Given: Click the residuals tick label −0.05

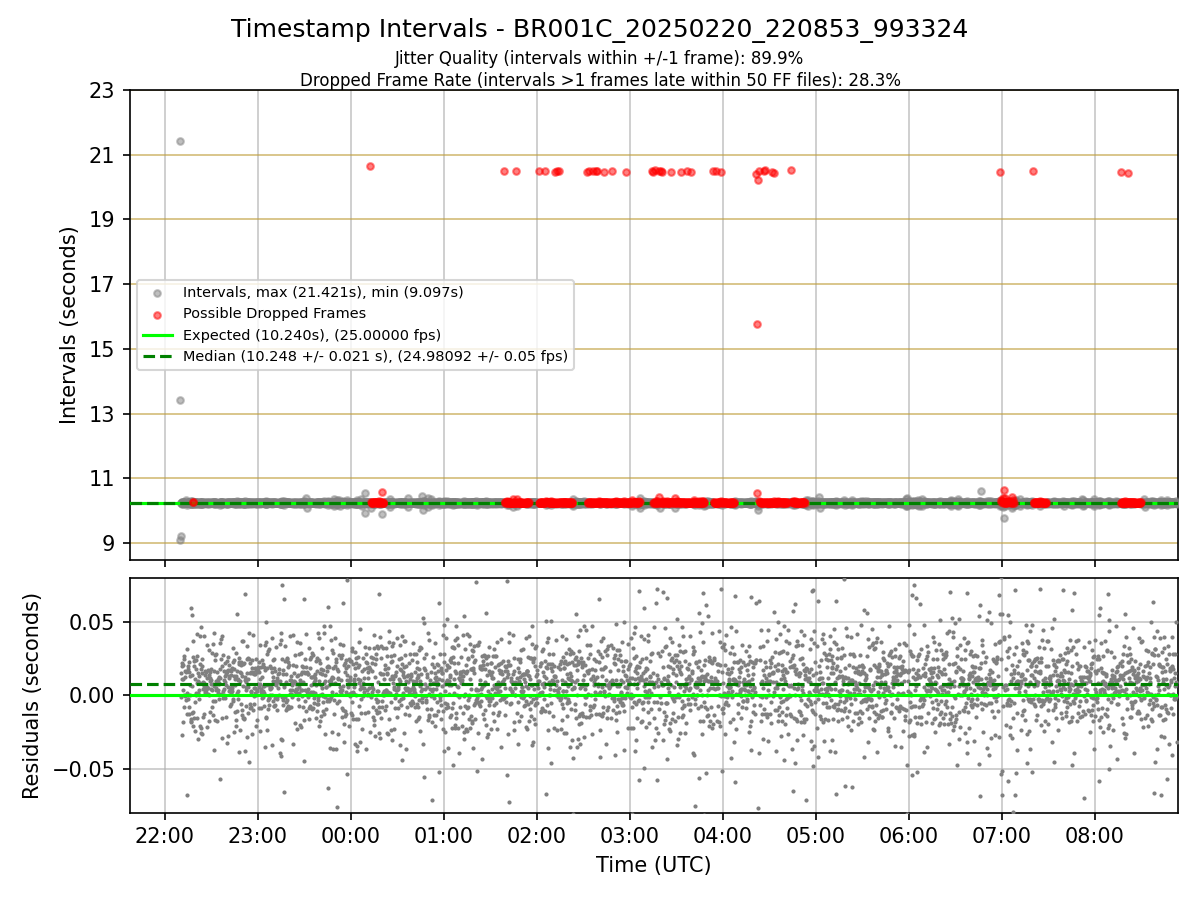Looking at the screenshot, I should tap(83, 770).
